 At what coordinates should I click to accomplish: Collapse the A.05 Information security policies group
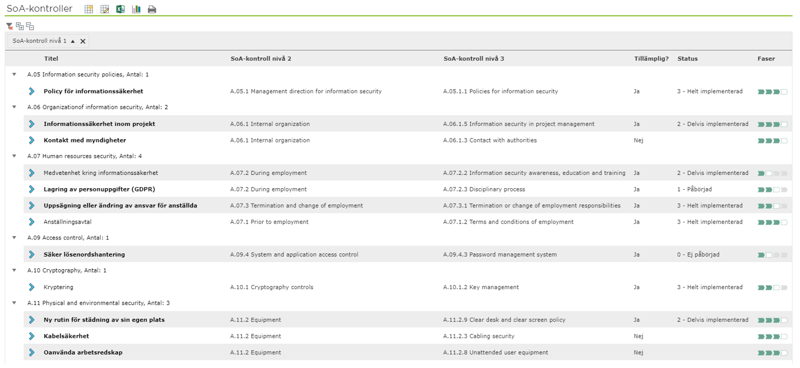pos(14,75)
